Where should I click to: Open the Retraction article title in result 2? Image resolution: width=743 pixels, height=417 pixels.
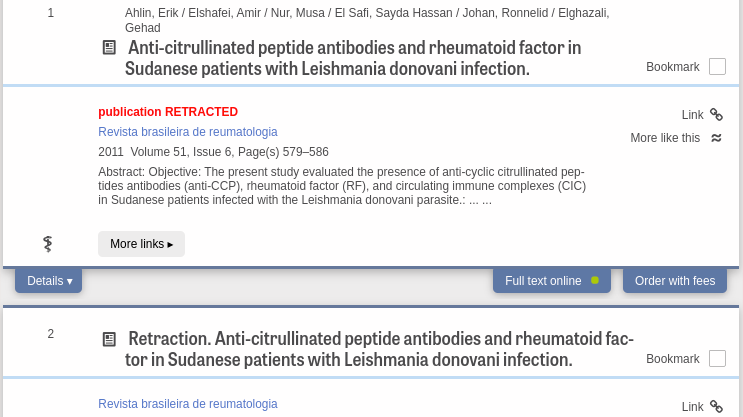tap(379, 349)
